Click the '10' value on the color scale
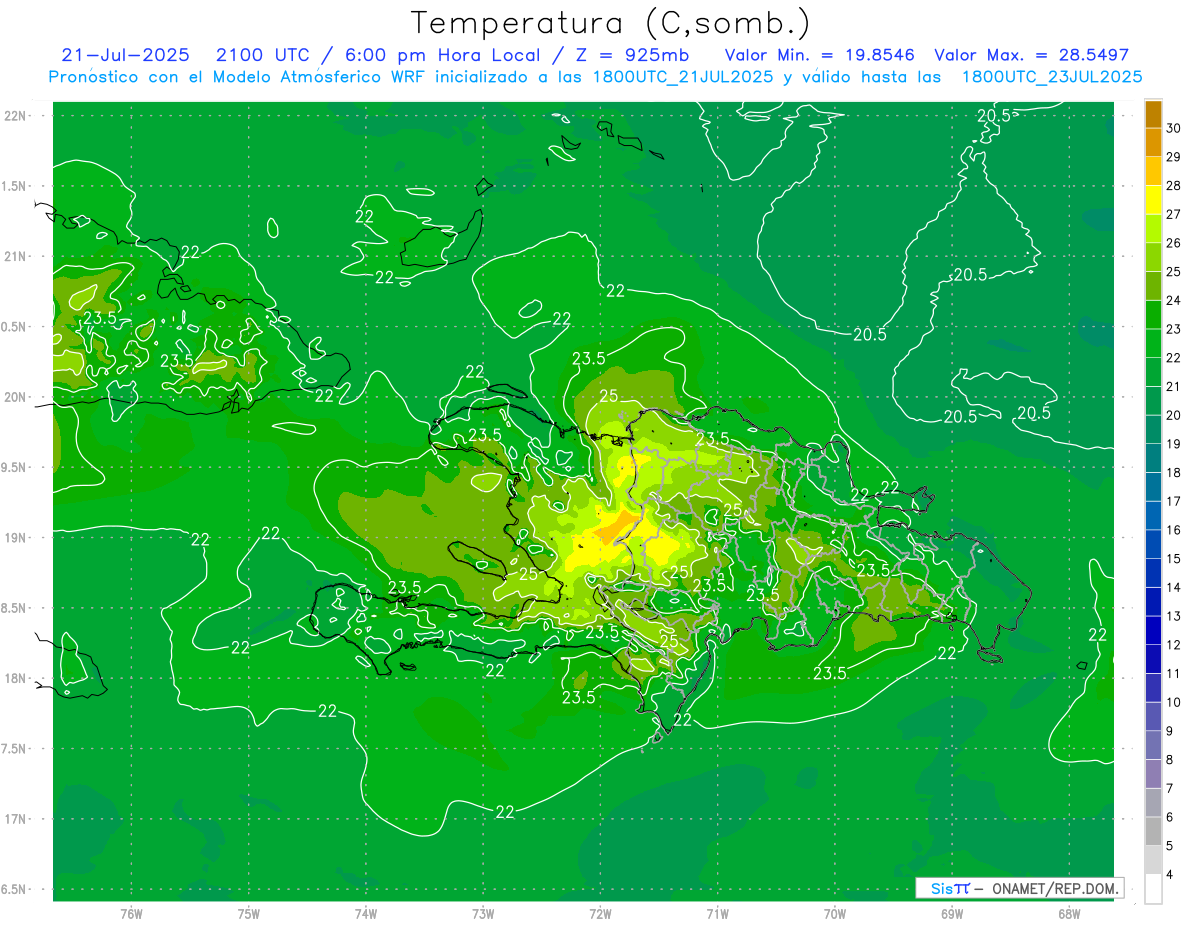 [x=1174, y=702]
